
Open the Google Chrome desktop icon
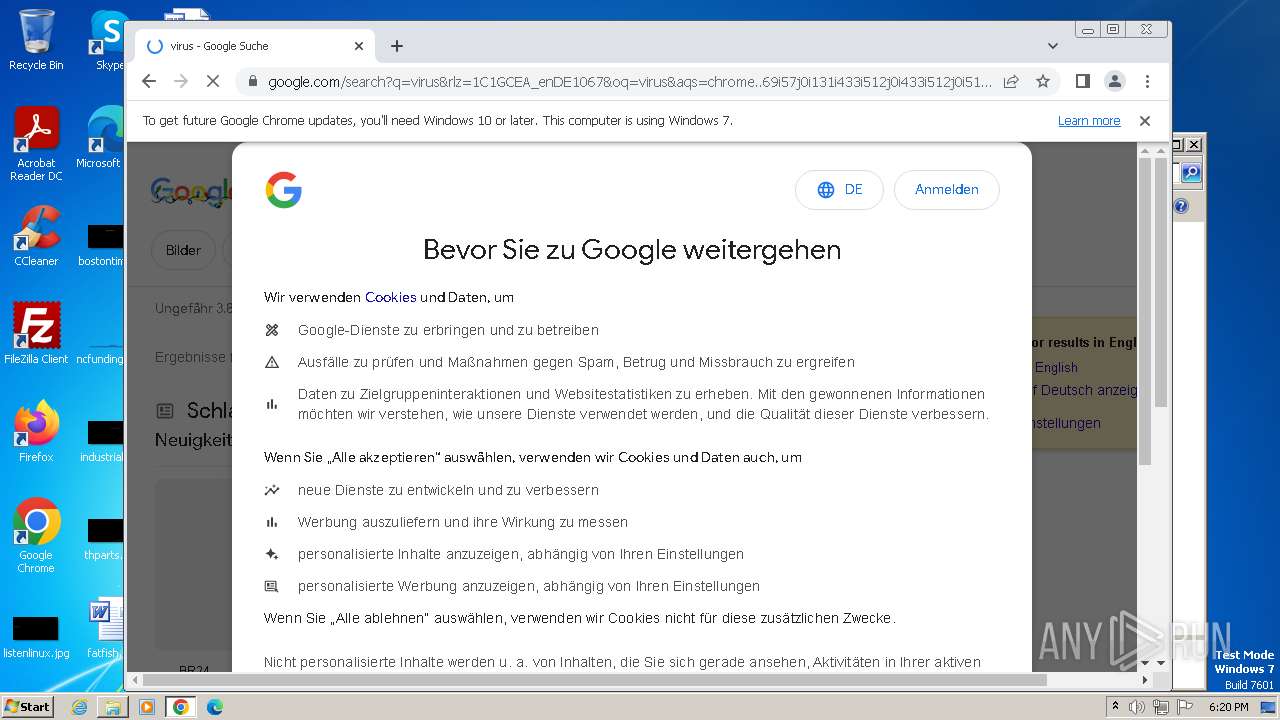[36, 536]
